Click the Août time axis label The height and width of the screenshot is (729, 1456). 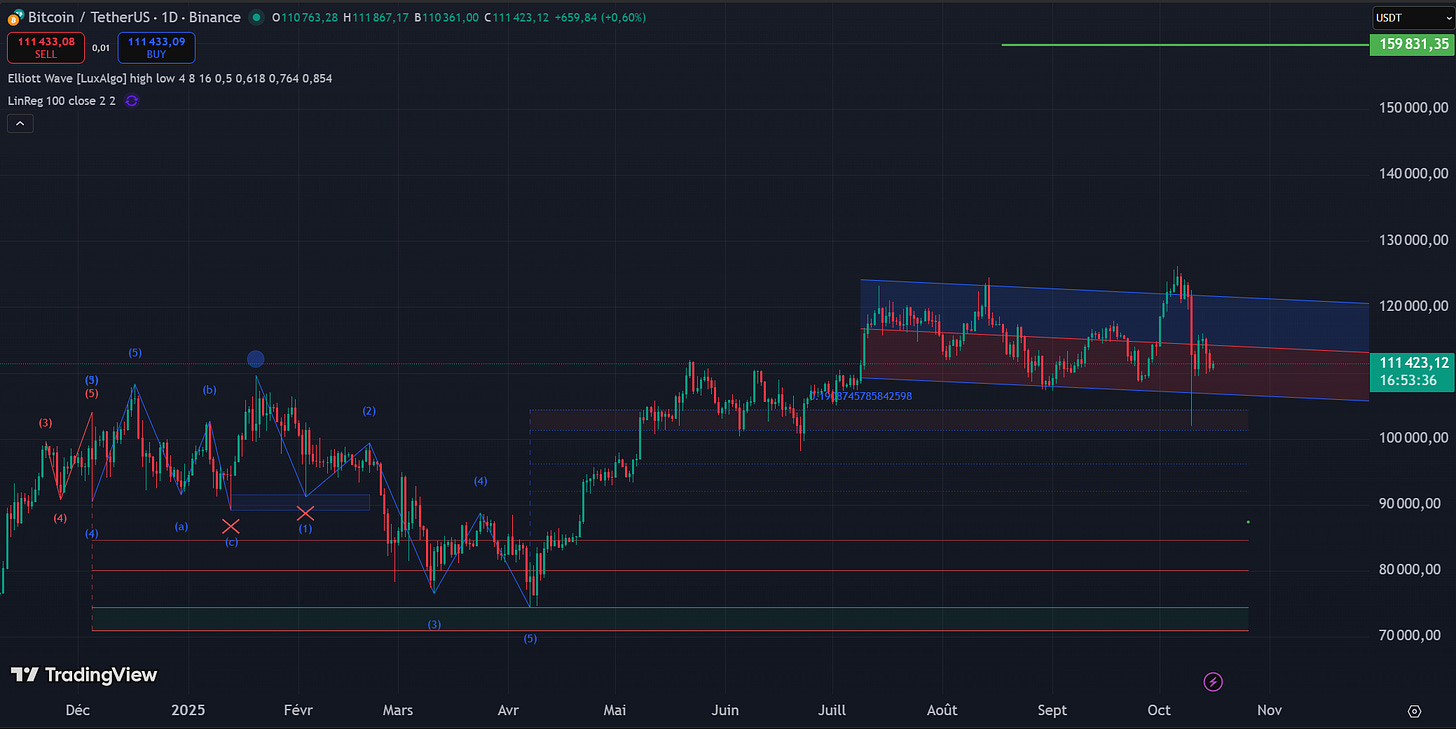point(942,710)
